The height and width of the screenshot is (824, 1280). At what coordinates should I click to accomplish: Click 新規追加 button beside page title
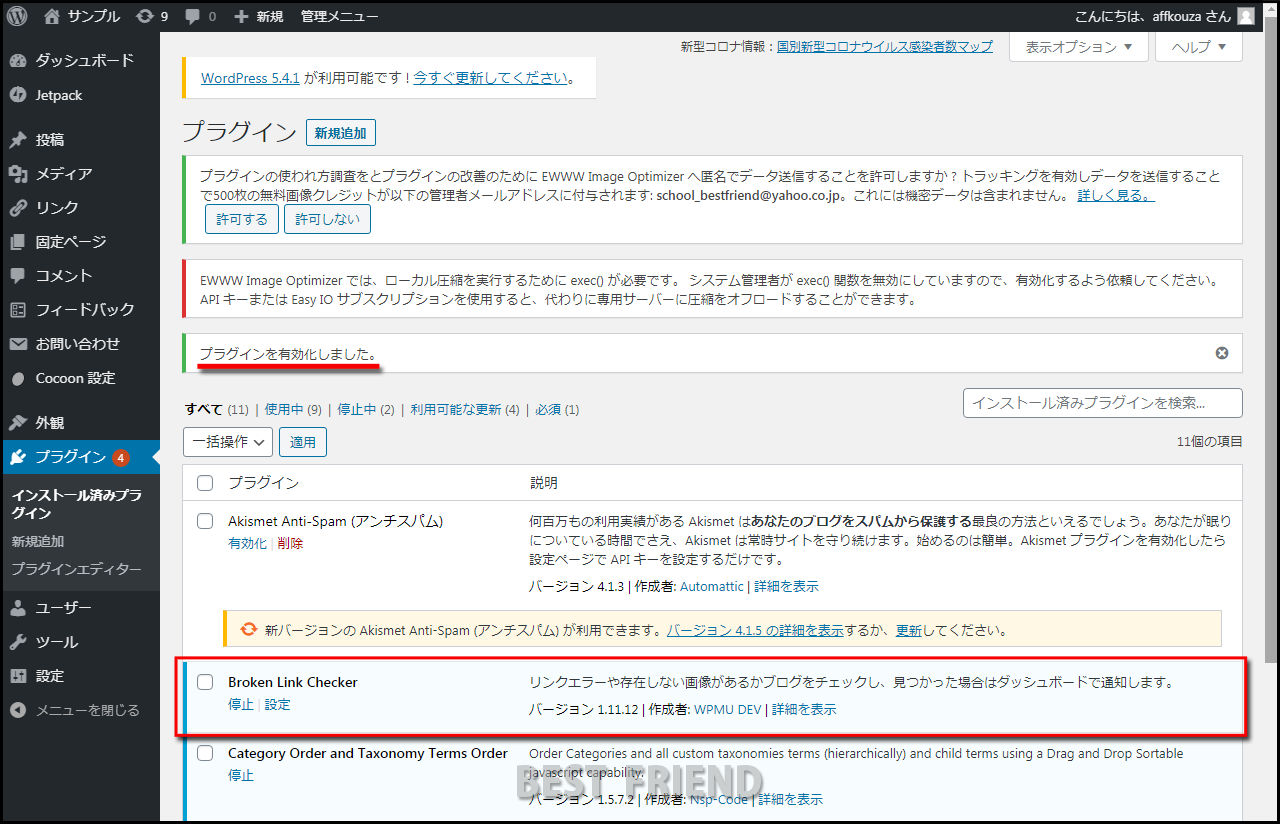tap(341, 133)
